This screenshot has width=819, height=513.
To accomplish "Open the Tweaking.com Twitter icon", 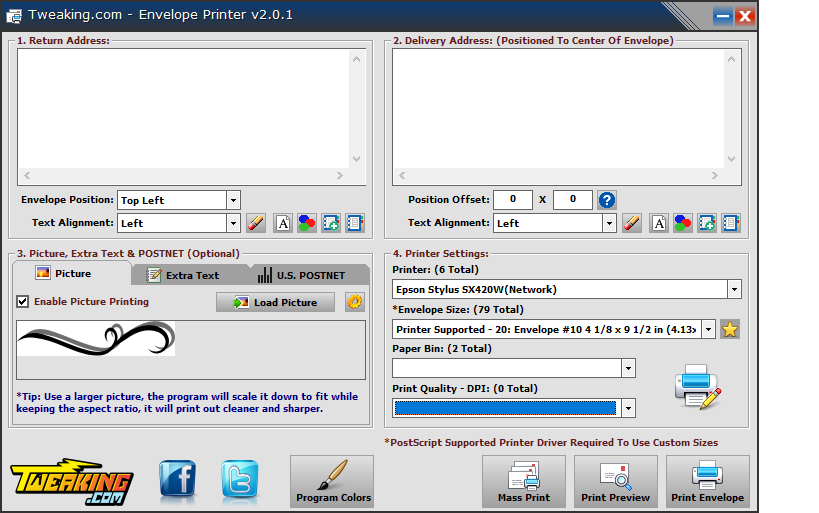I will [x=239, y=481].
